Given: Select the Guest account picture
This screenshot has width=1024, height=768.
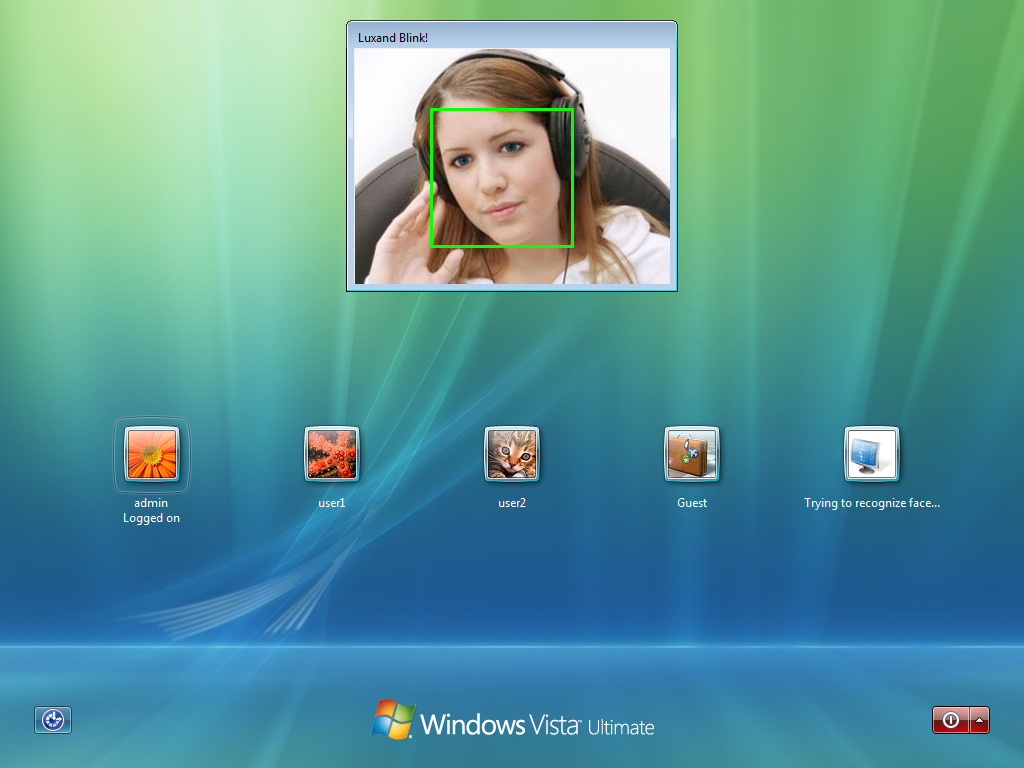Looking at the screenshot, I should click(691, 453).
